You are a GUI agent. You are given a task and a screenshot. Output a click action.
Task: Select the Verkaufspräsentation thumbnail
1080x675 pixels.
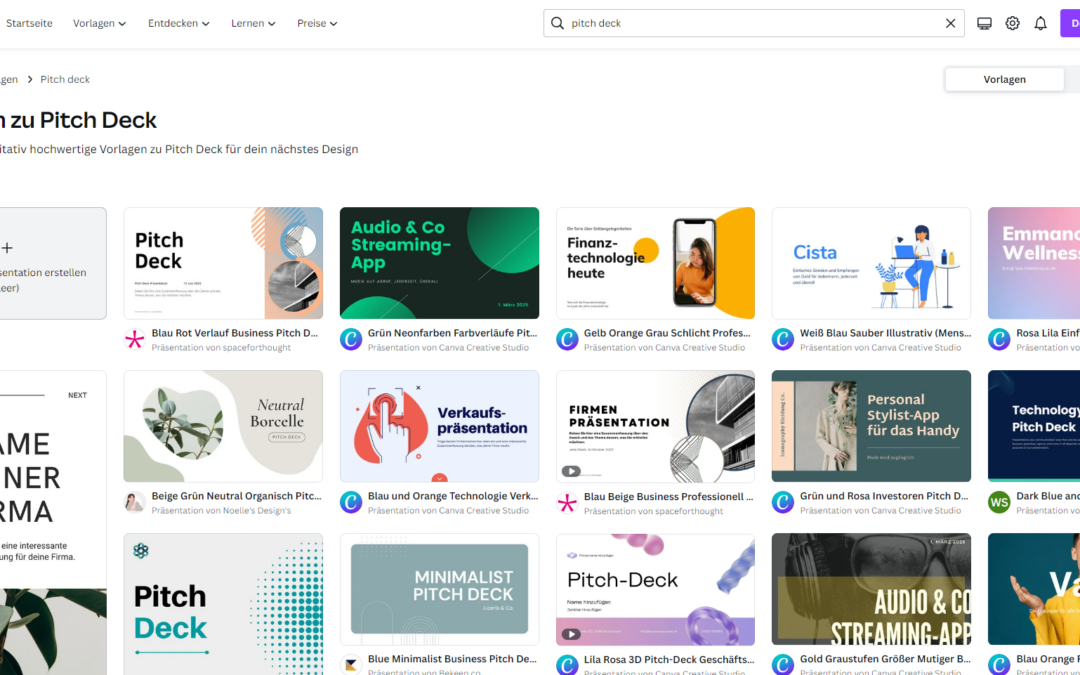click(439, 426)
